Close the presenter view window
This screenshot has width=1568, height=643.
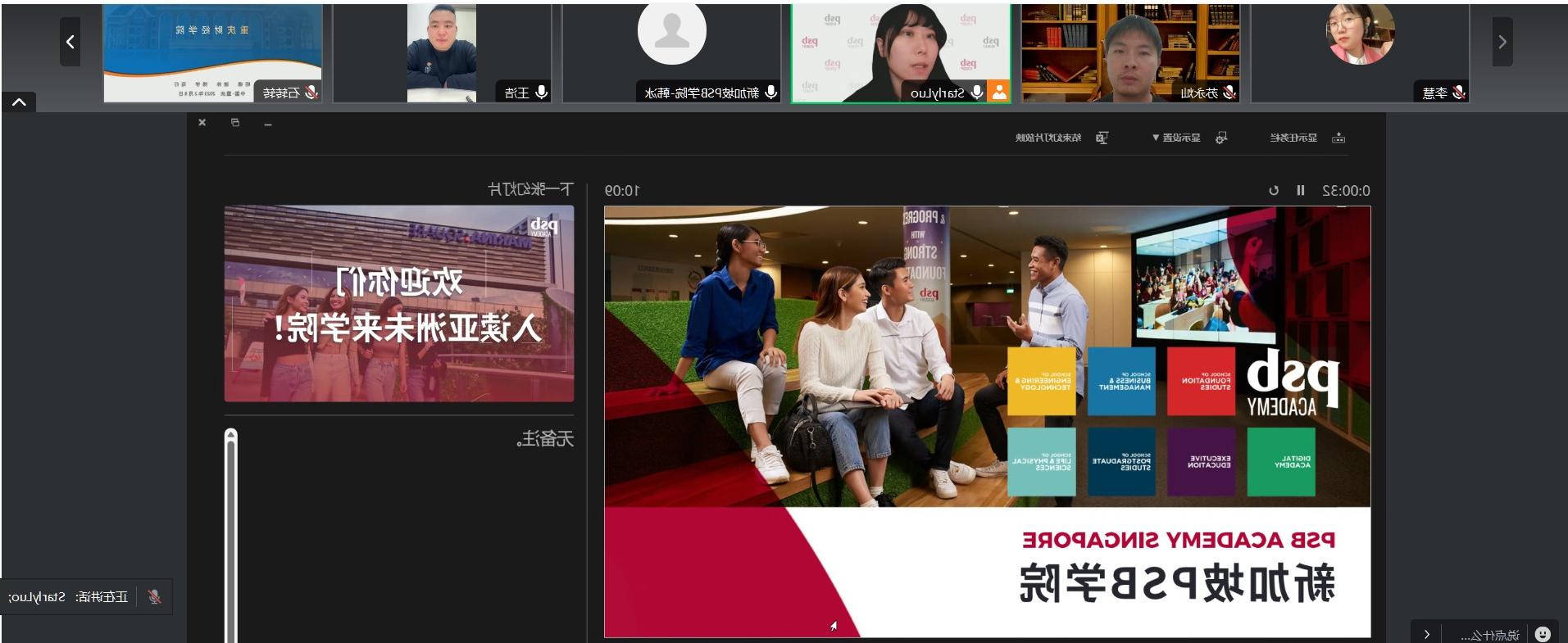click(202, 123)
